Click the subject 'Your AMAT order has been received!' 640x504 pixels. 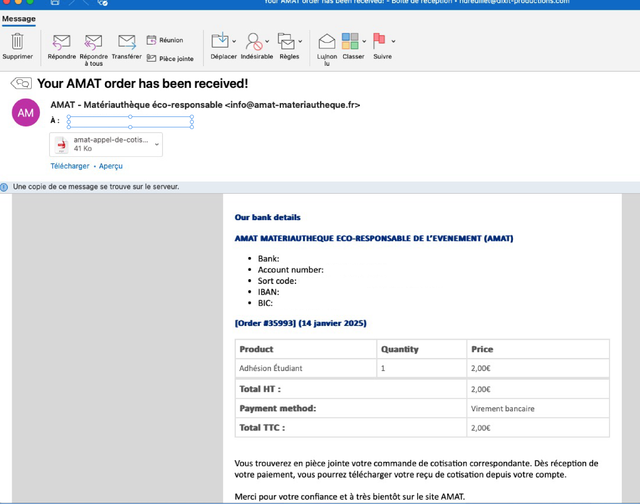click(142, 83)
